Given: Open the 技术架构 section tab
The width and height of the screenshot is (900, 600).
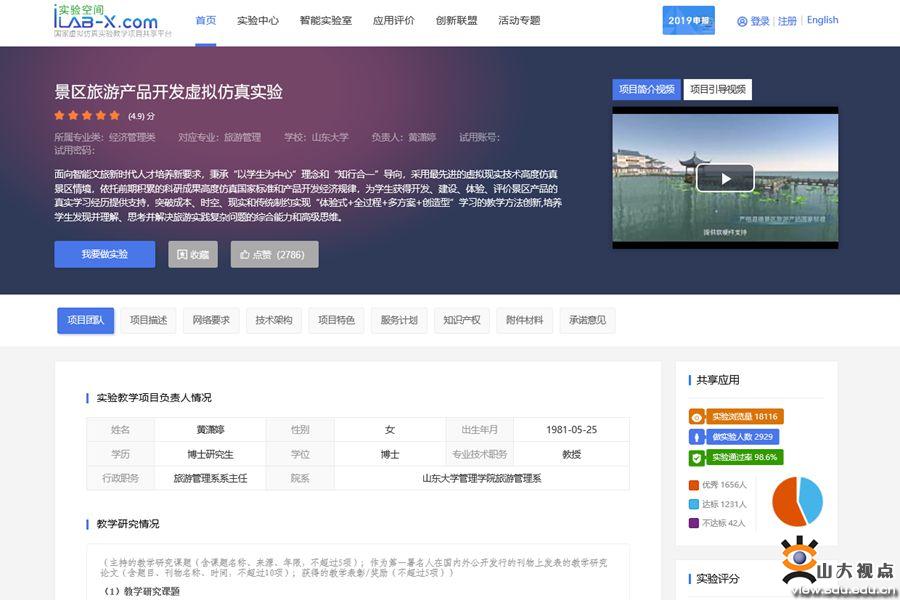Looking at the screenshot, I should click(274, 320).
